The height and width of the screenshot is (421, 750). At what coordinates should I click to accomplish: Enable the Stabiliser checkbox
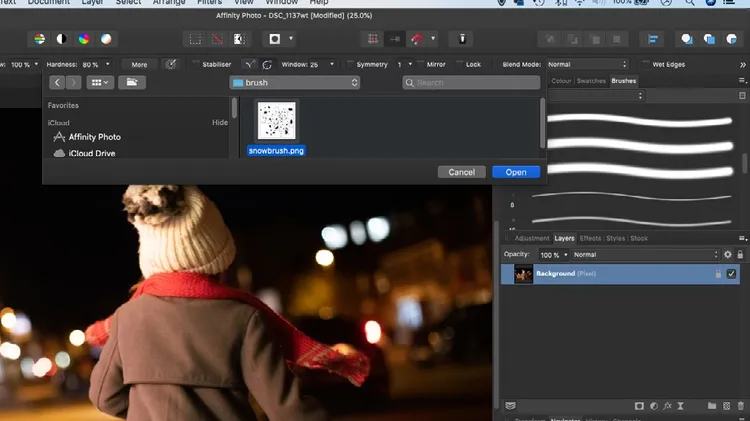[196, 64]
